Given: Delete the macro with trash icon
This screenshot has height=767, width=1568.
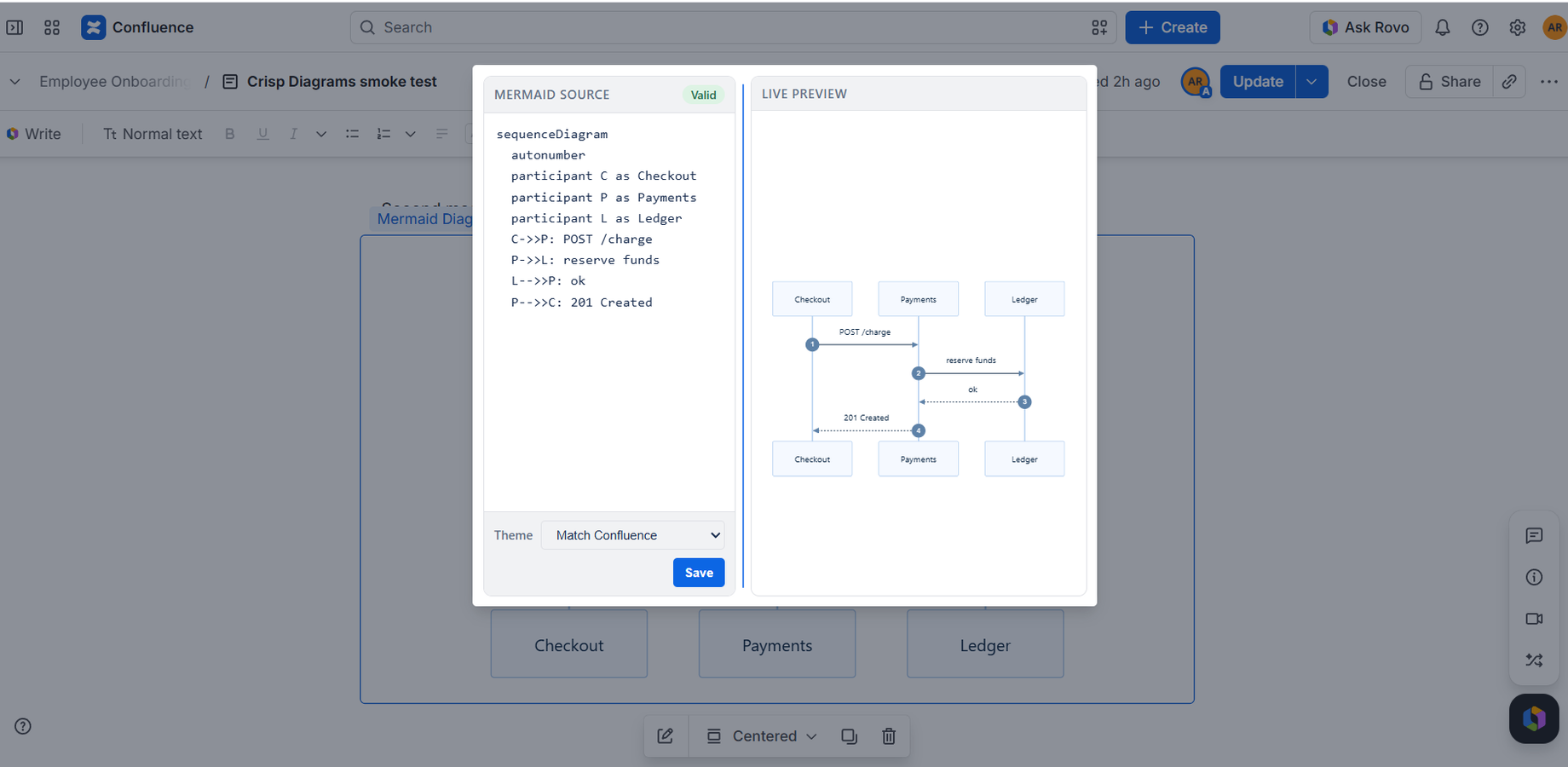Looking at the screenshot, I should 888,736.
